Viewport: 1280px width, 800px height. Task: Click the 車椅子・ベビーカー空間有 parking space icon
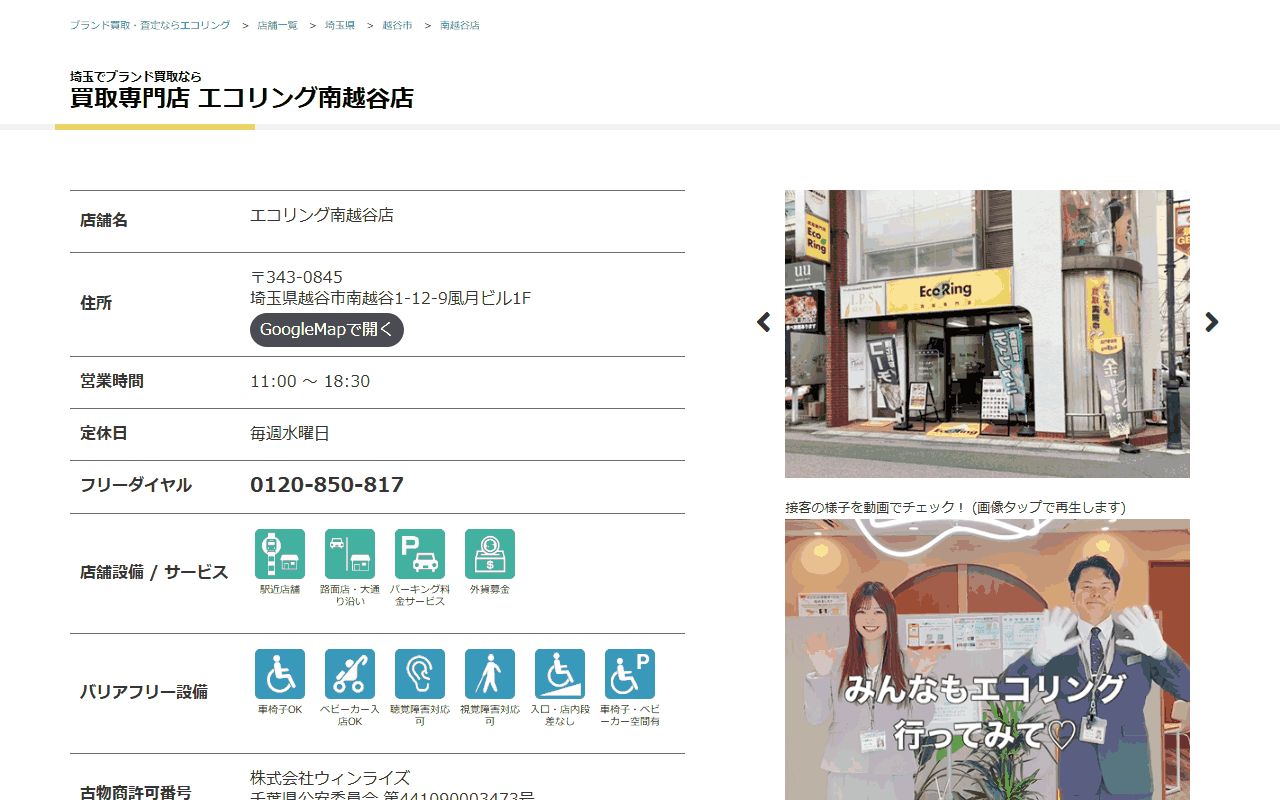click(x=630, y=674)
